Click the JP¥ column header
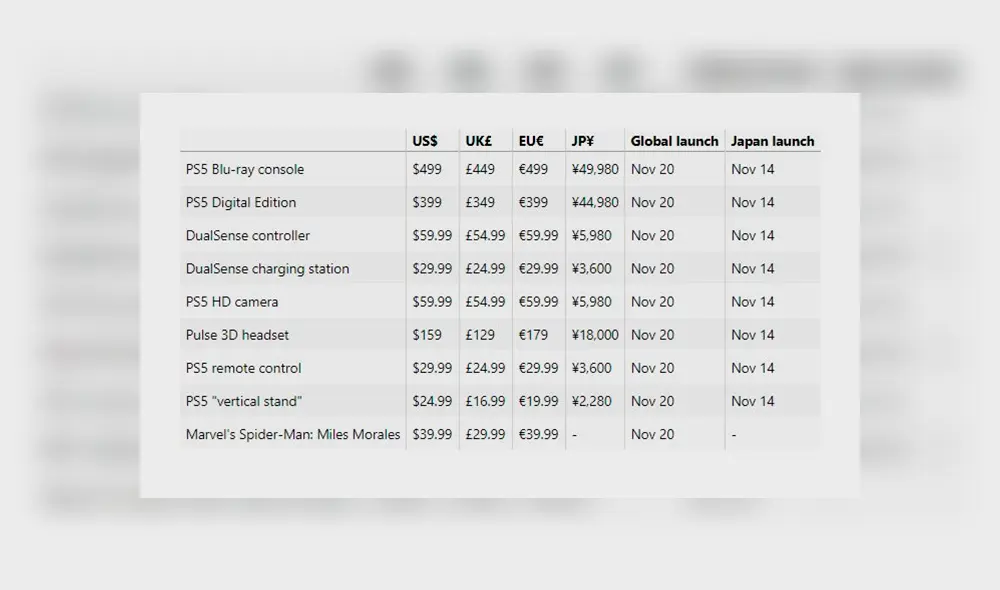This screenshot has width=1000, height=590. click(581, 141)
